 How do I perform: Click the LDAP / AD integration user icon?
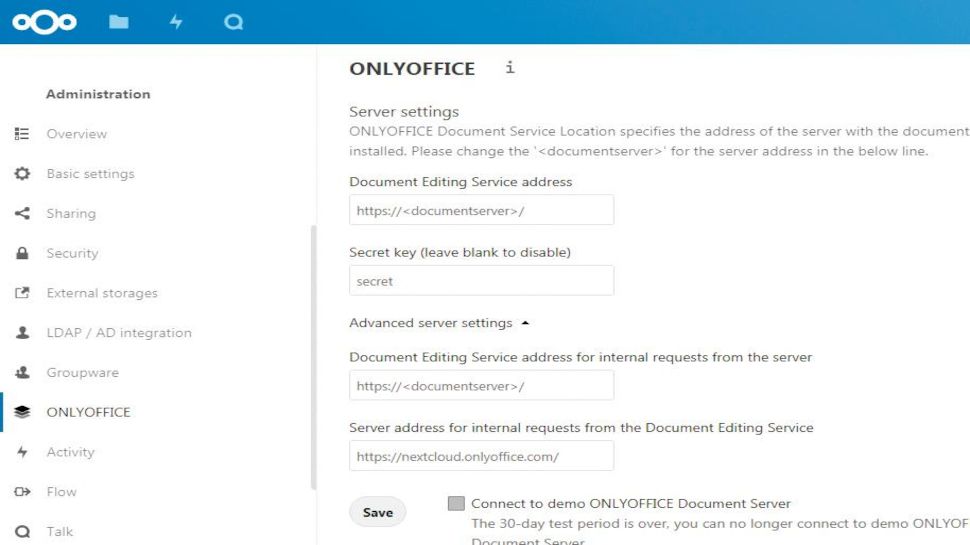click(x=22, y=333)
